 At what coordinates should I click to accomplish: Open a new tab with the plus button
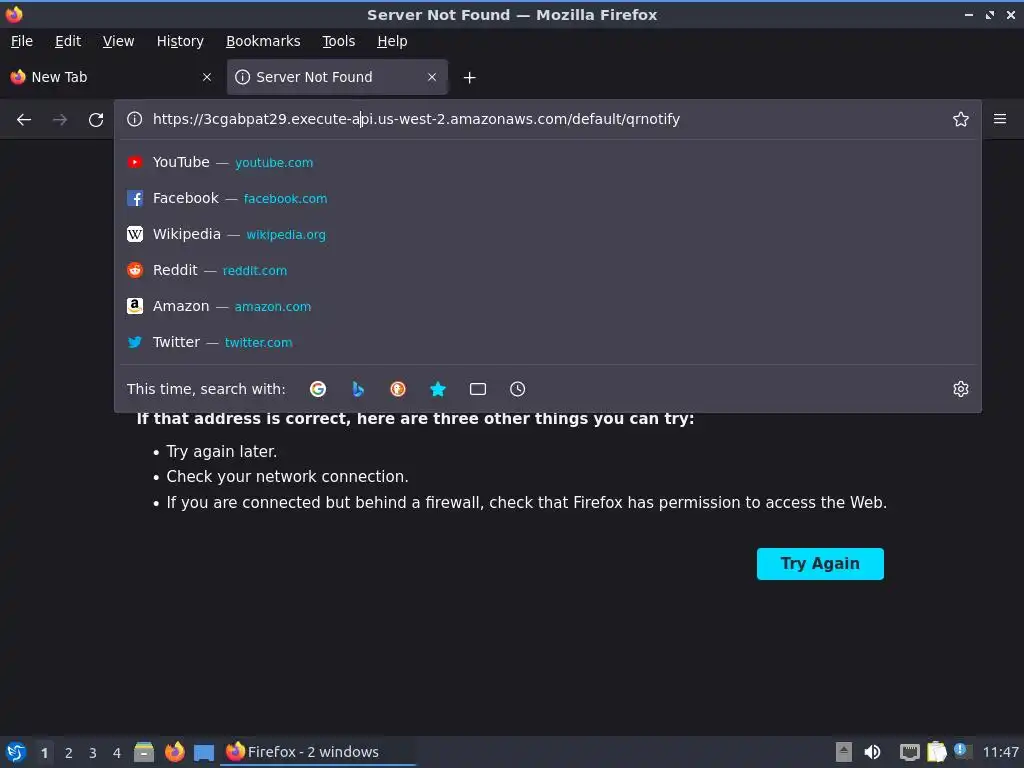click(x=469, y=78)
